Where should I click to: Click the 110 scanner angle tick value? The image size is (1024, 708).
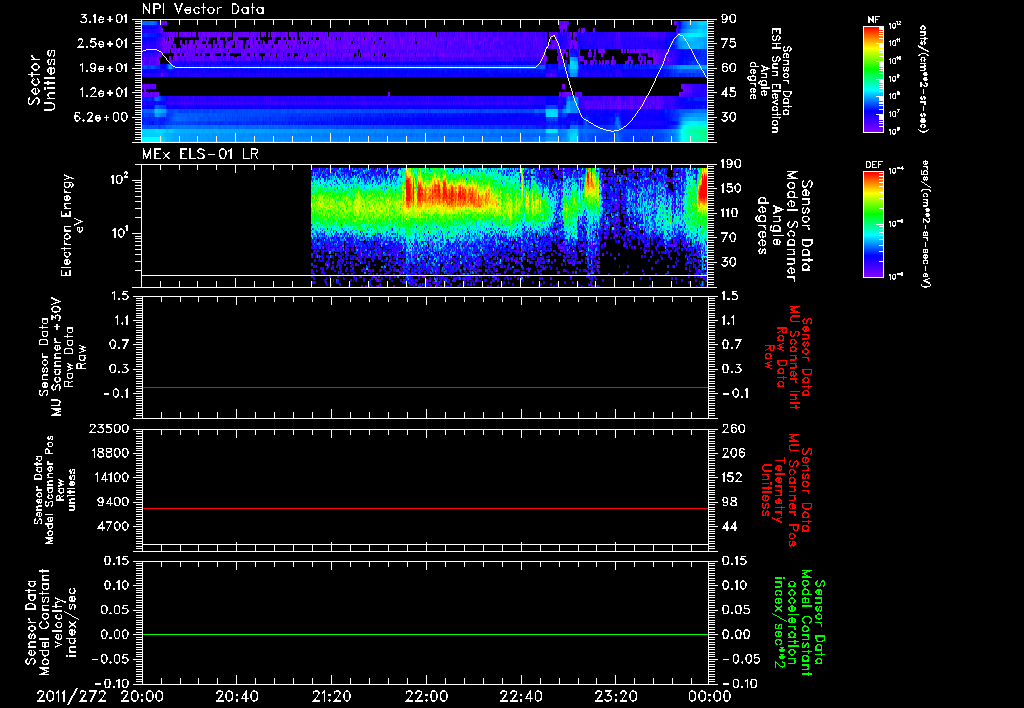pos(732,213)
